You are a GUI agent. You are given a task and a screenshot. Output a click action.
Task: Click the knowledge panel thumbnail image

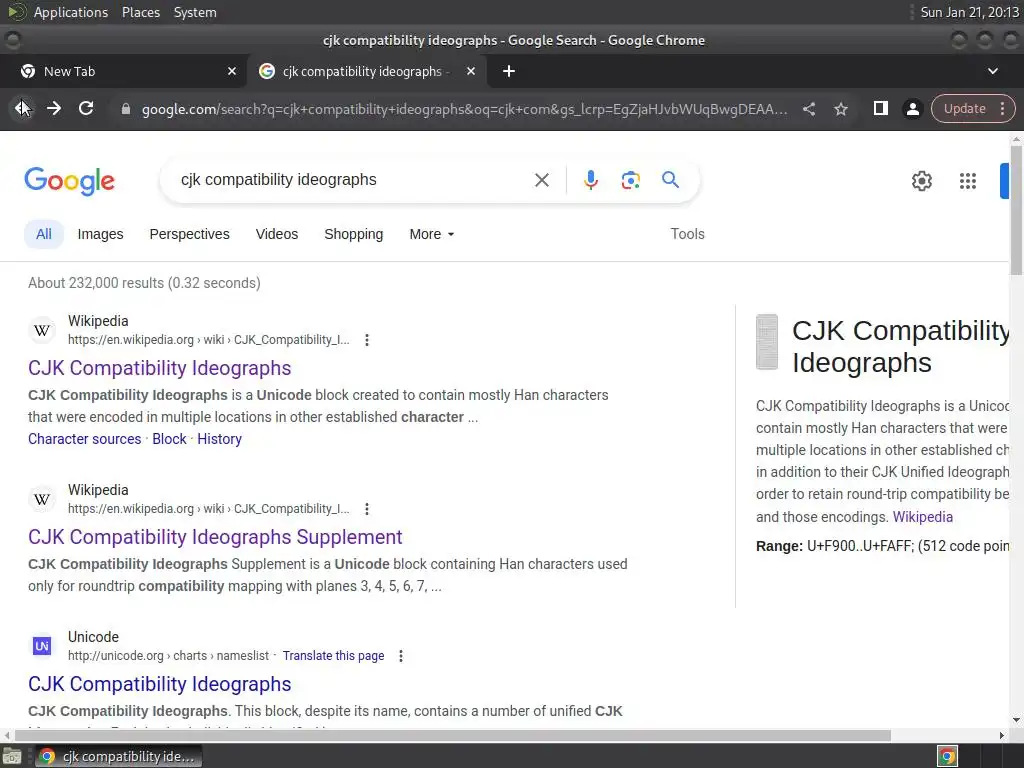pyautogui.click(x=767, y=342)
